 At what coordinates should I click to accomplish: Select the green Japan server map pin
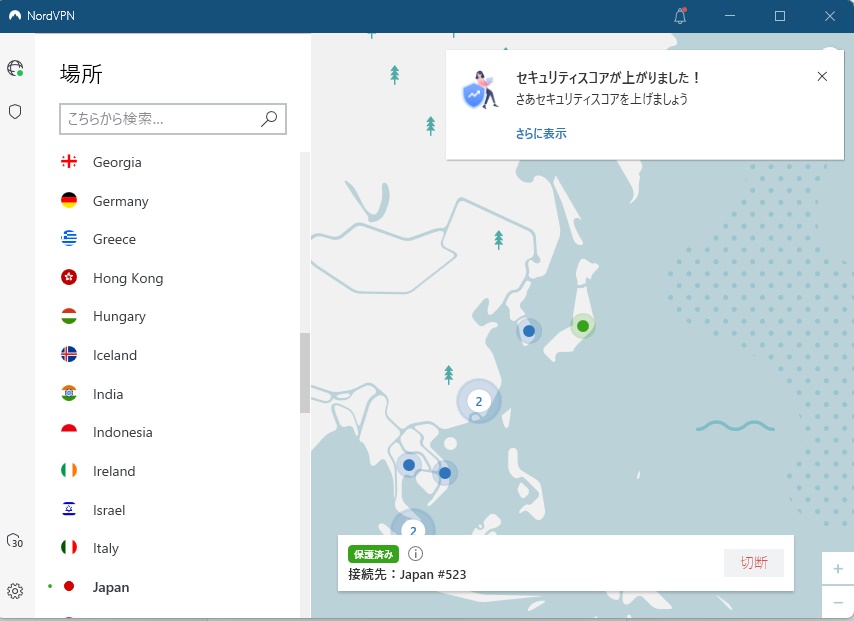[x=583, y=326]
